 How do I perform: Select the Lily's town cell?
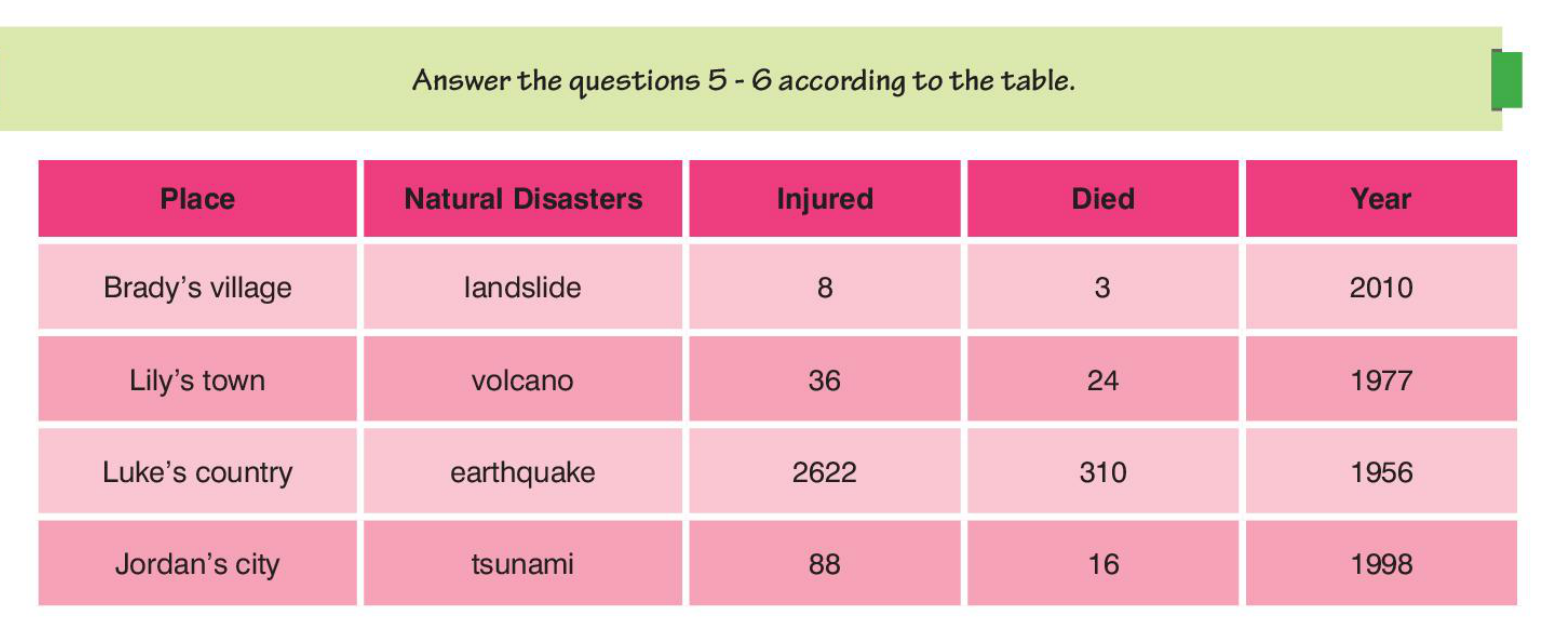pyautogui.click(x=197, y=380)
